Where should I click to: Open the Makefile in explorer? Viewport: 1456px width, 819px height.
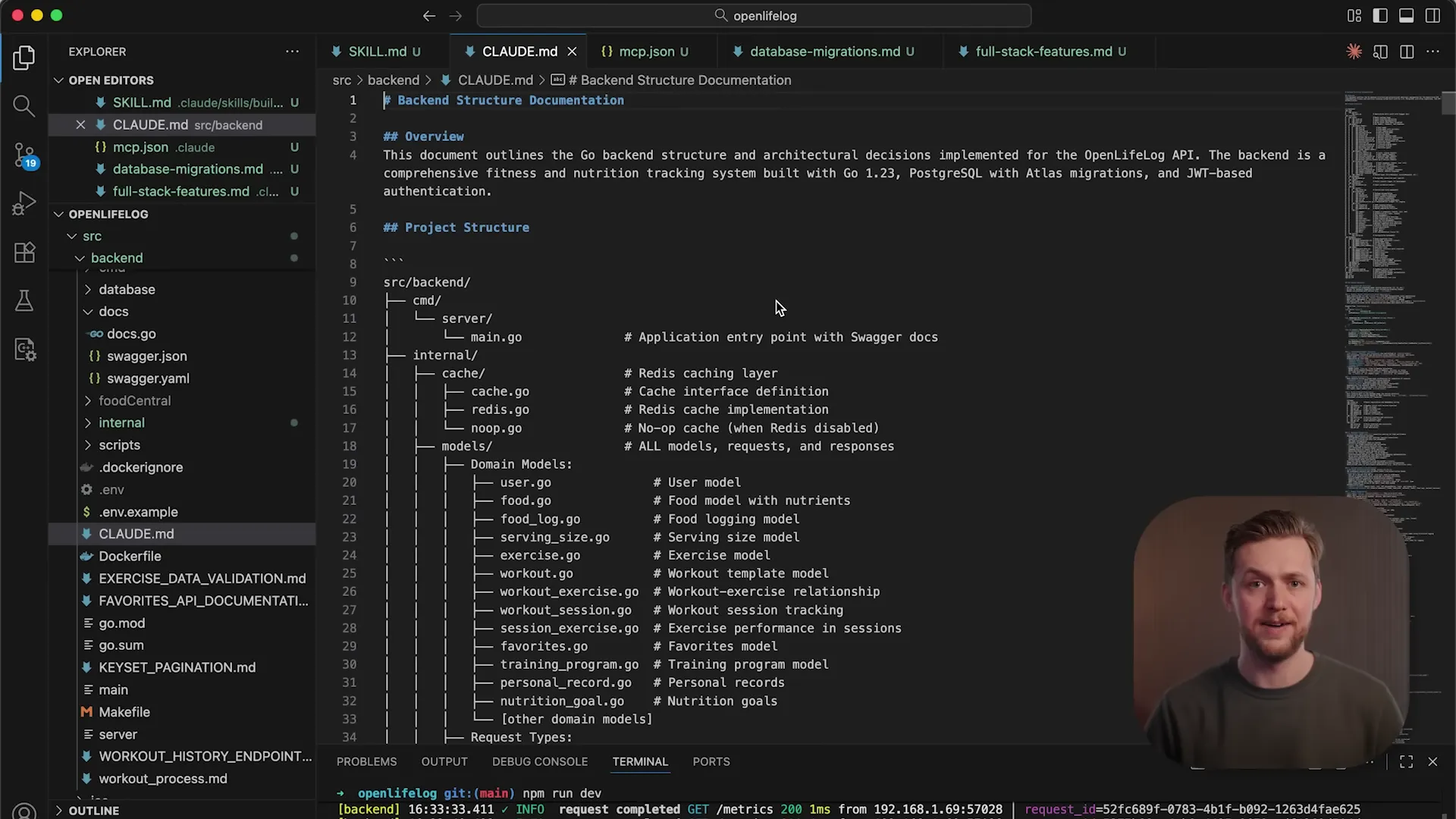click(x=124, y=712)
